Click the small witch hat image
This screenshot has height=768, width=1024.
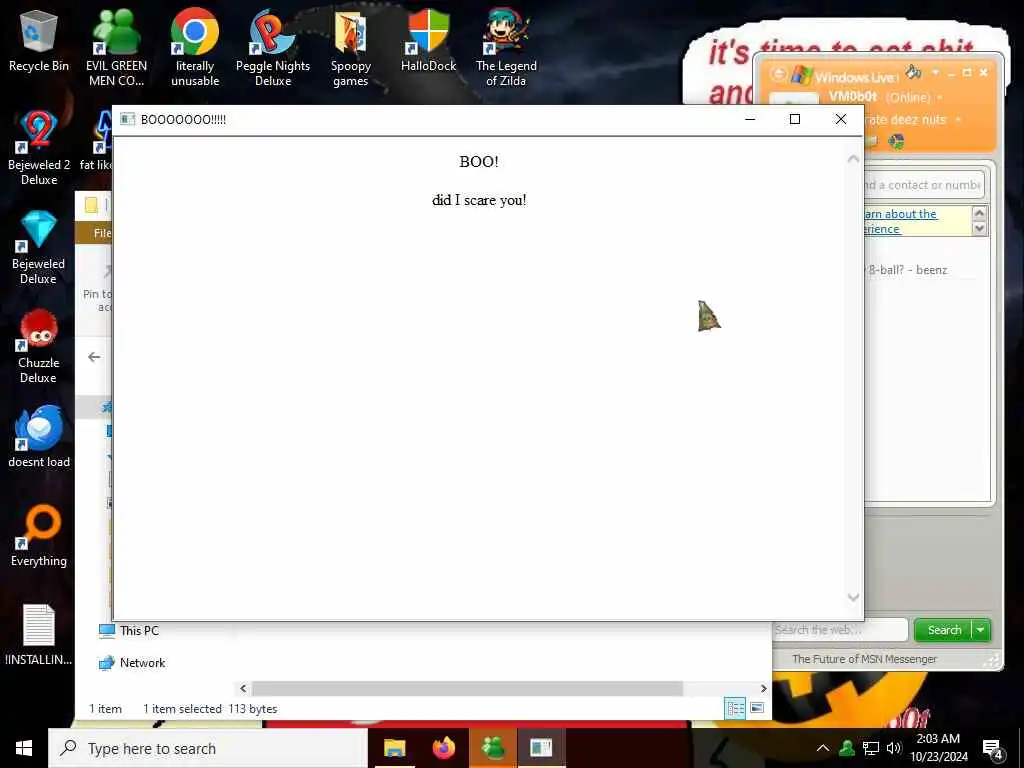pos(709,315)
